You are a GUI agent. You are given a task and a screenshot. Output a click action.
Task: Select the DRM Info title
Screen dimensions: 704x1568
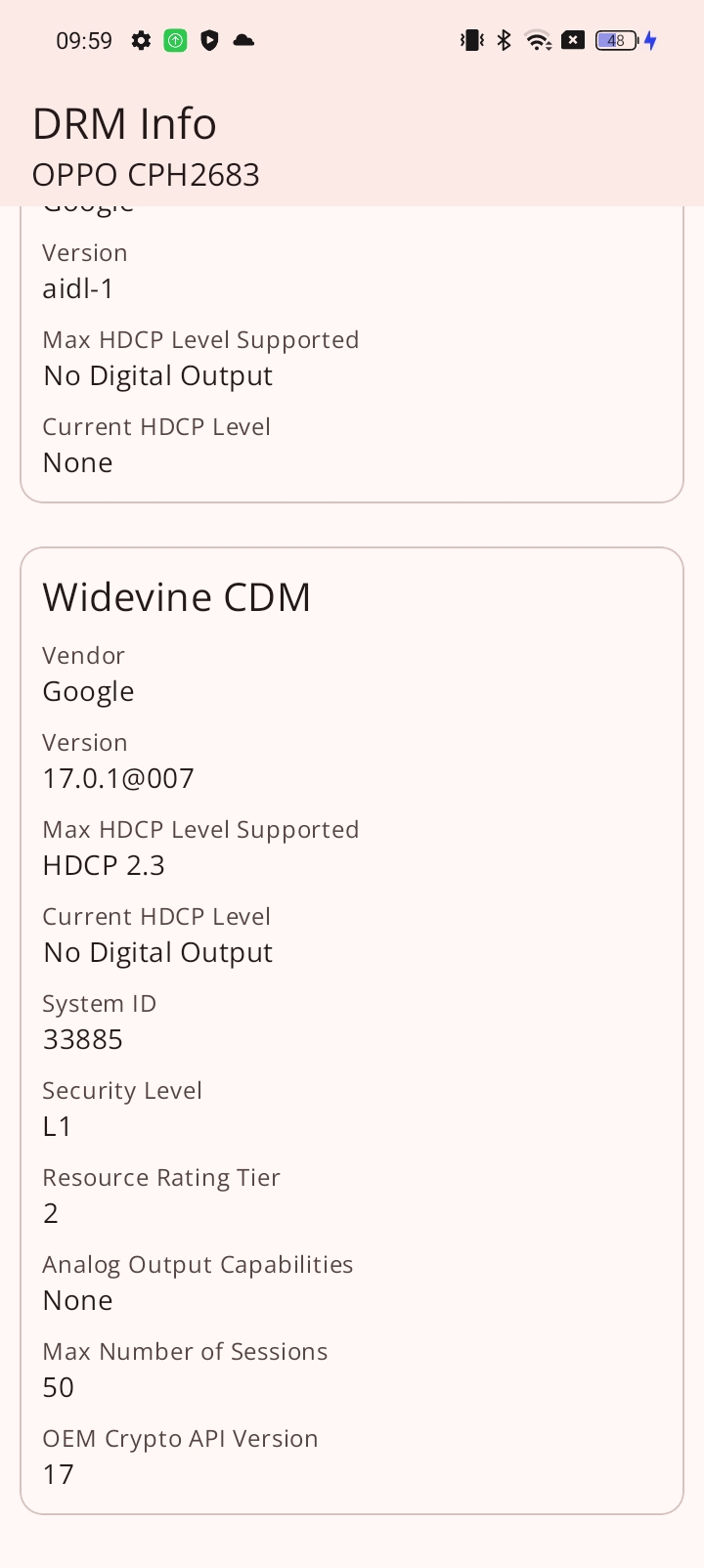pyautogui.click(x=124, y=124)
